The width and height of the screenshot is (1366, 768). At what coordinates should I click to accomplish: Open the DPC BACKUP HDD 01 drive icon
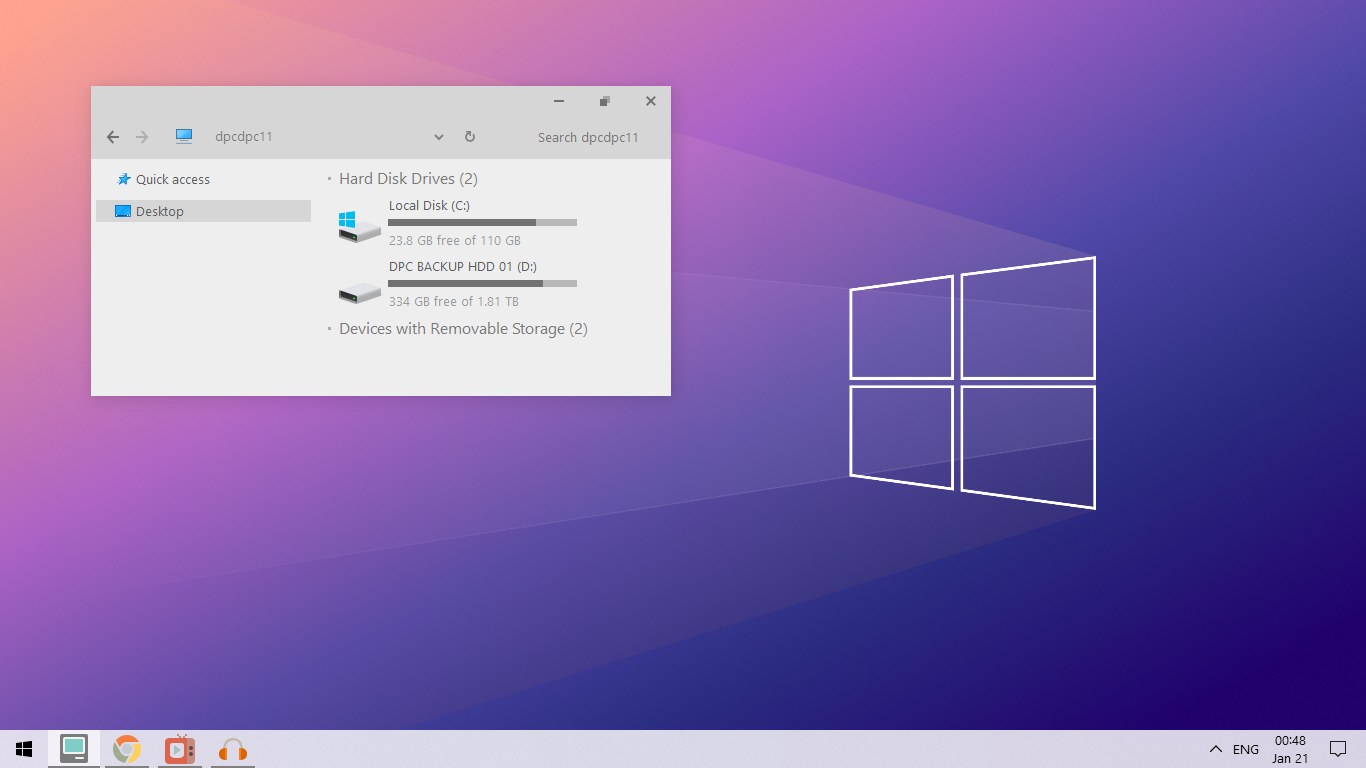pos(357,290)
